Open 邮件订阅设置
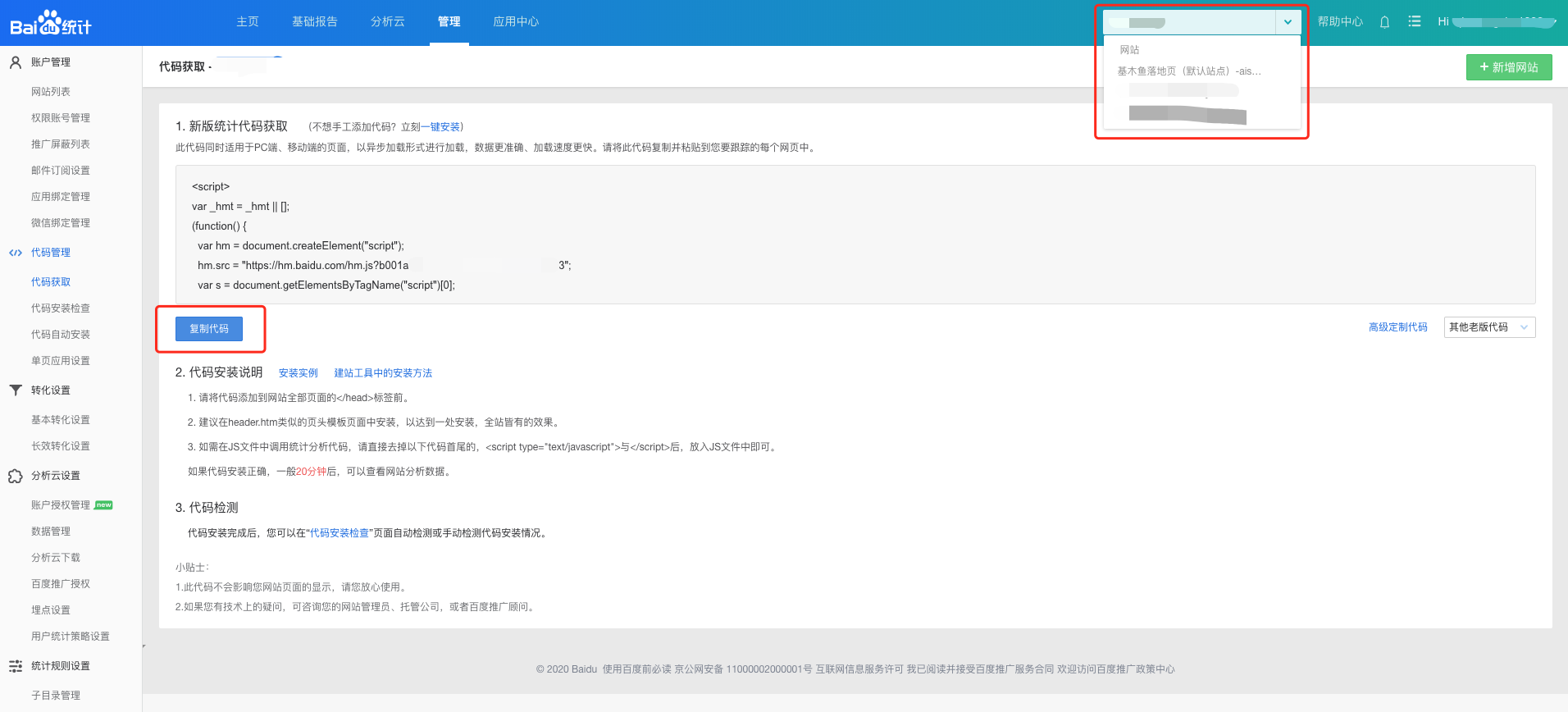The height and width of the screenshot is (712, 1568). (x=61, y=171)
